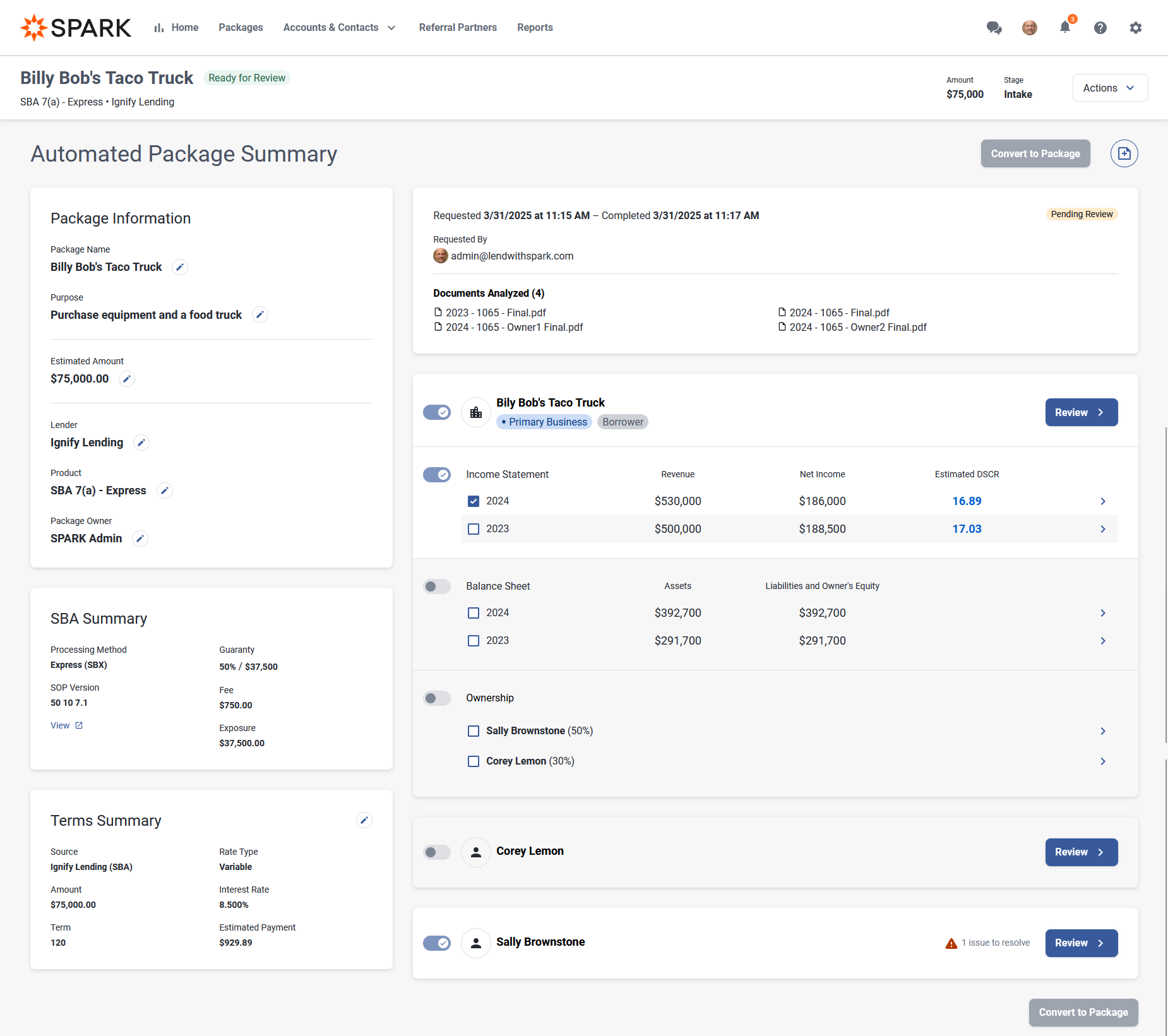Expand Sally Brownstone ownership row chevron
1168x1036 pixels.
[1103, 731]
